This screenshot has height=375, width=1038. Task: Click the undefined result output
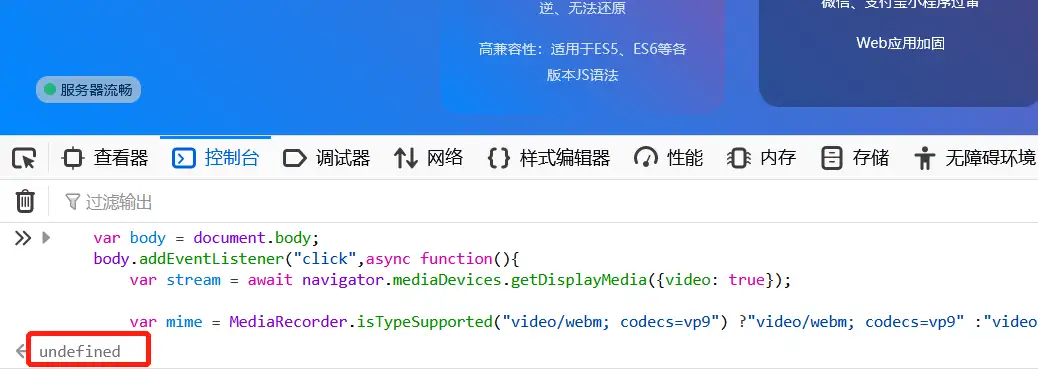[x=80, y=351]
